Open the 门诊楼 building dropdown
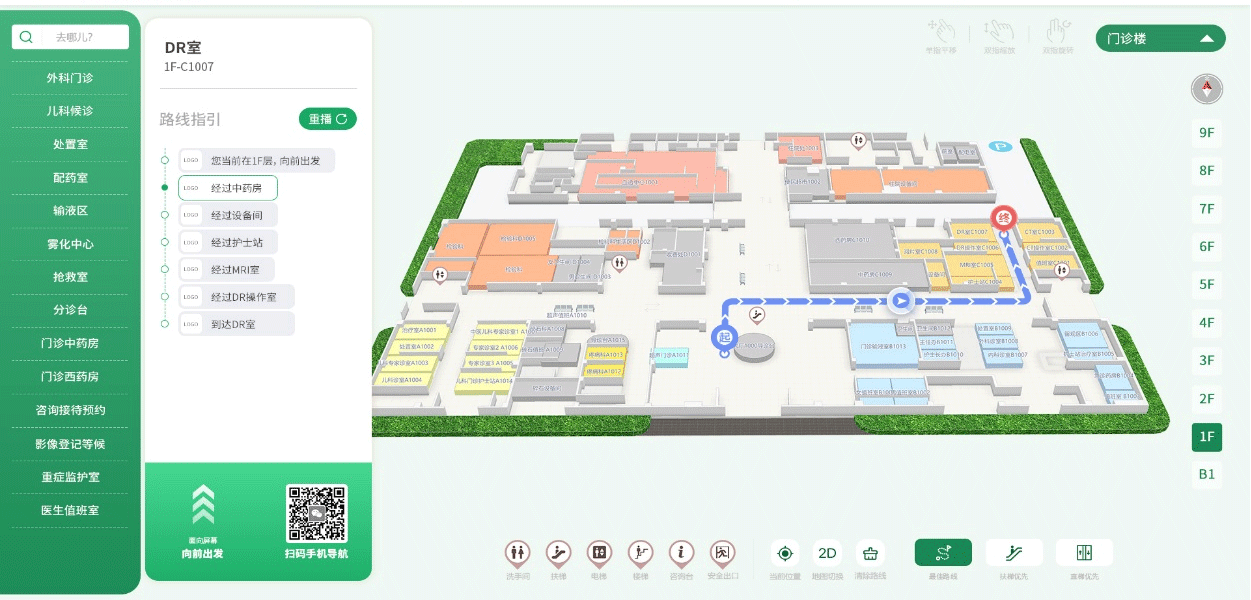The width and height of the screenshot is (1251, 600). [x=1160, y=39]
